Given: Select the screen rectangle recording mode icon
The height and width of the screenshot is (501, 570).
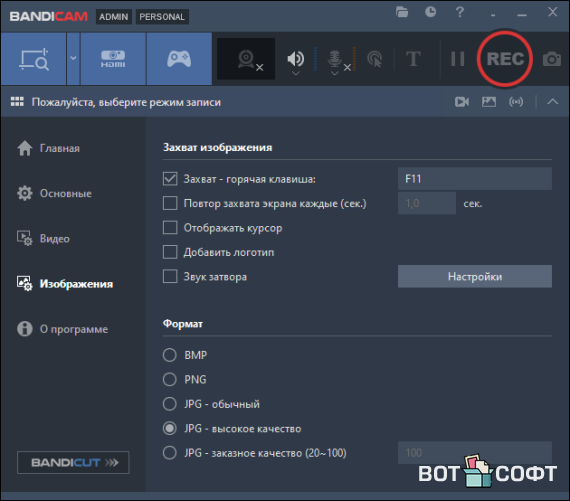Looking at the screenshot, I should pyautogui.click(x=33, y=59).
